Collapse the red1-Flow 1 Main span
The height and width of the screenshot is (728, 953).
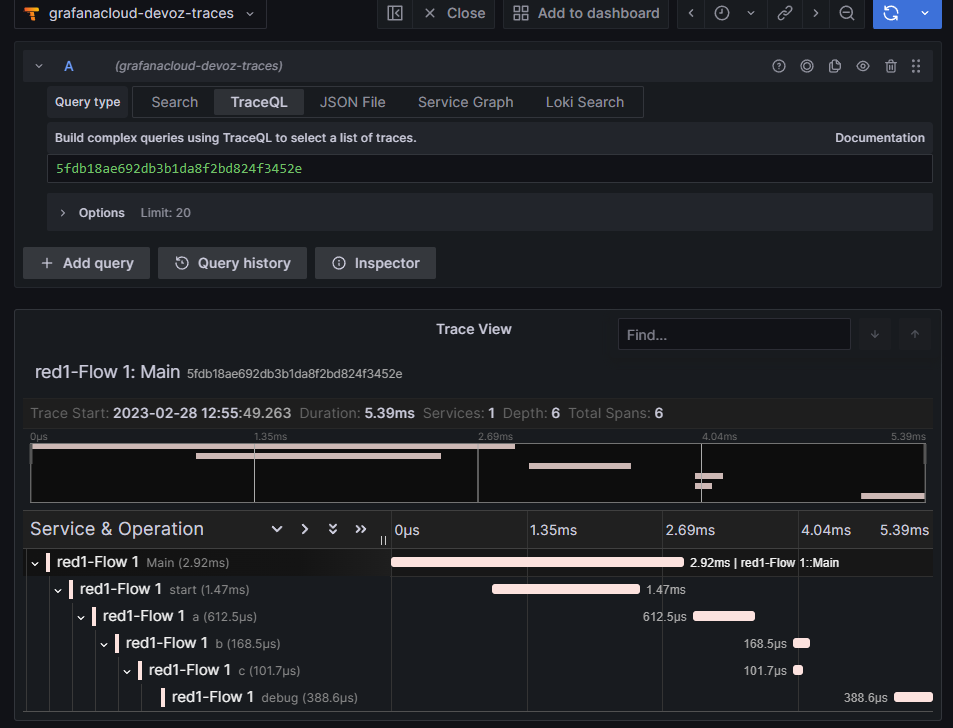(35, 563)
